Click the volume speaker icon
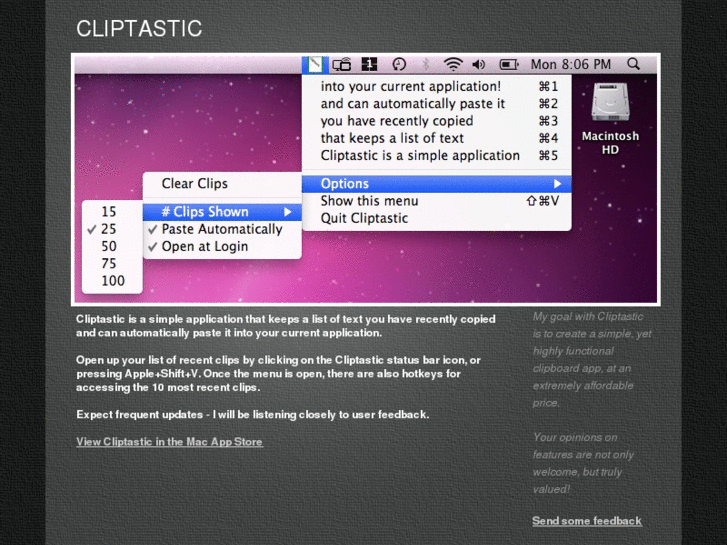Image resolution: width=727 pixels, height=545 pixels. pos(479,64)
